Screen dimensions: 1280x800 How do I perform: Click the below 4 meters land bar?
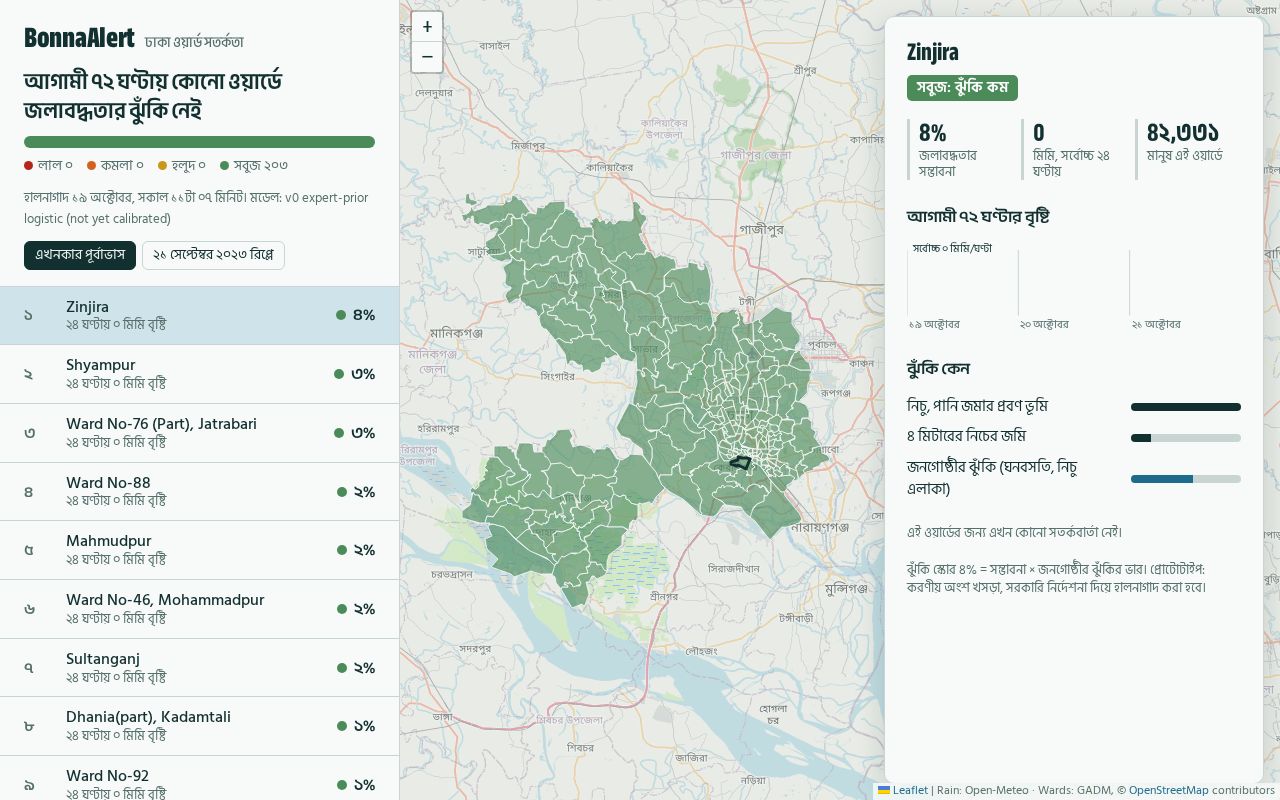coord(1186,438)
